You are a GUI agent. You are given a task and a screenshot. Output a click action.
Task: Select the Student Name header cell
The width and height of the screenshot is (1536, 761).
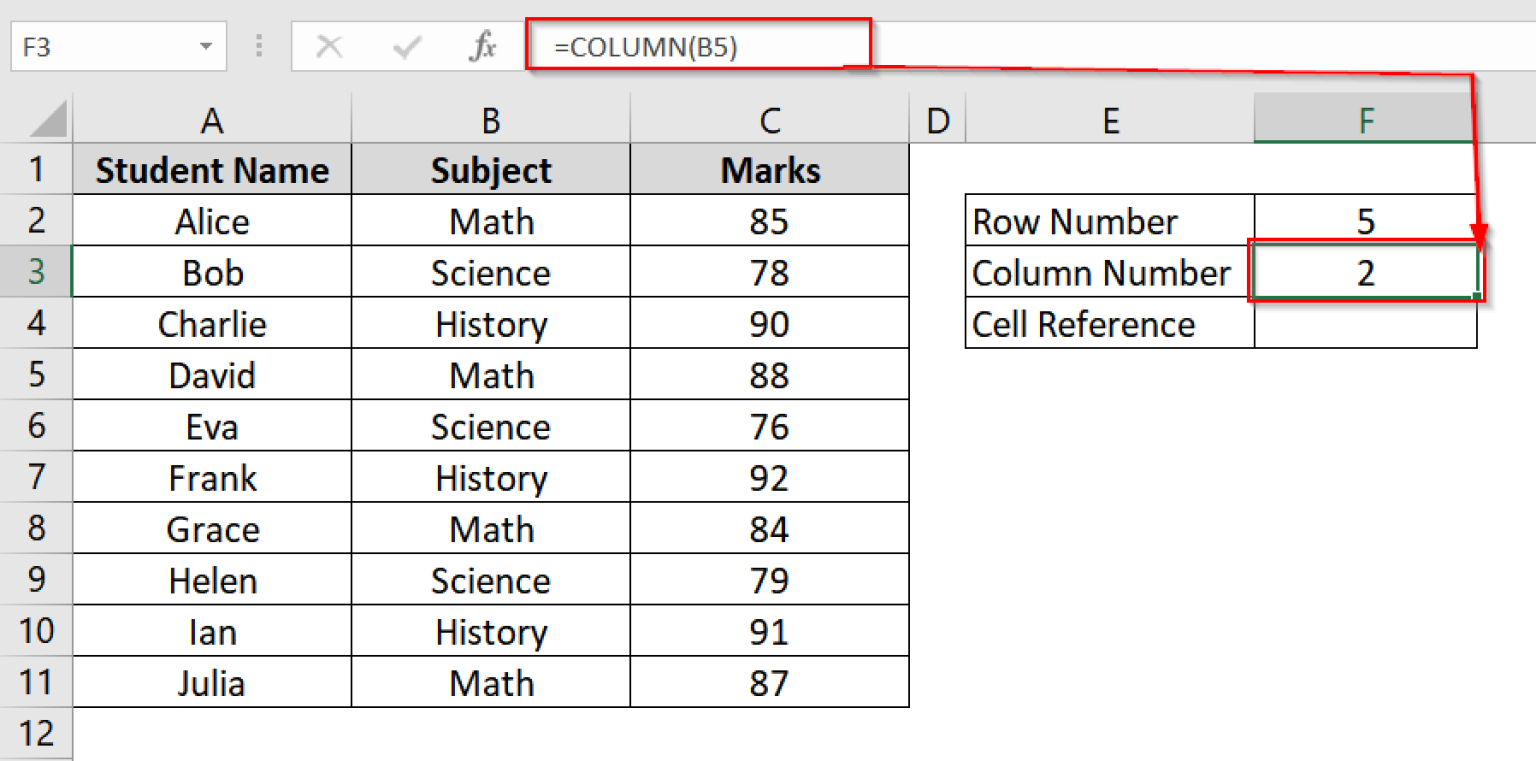211,169
